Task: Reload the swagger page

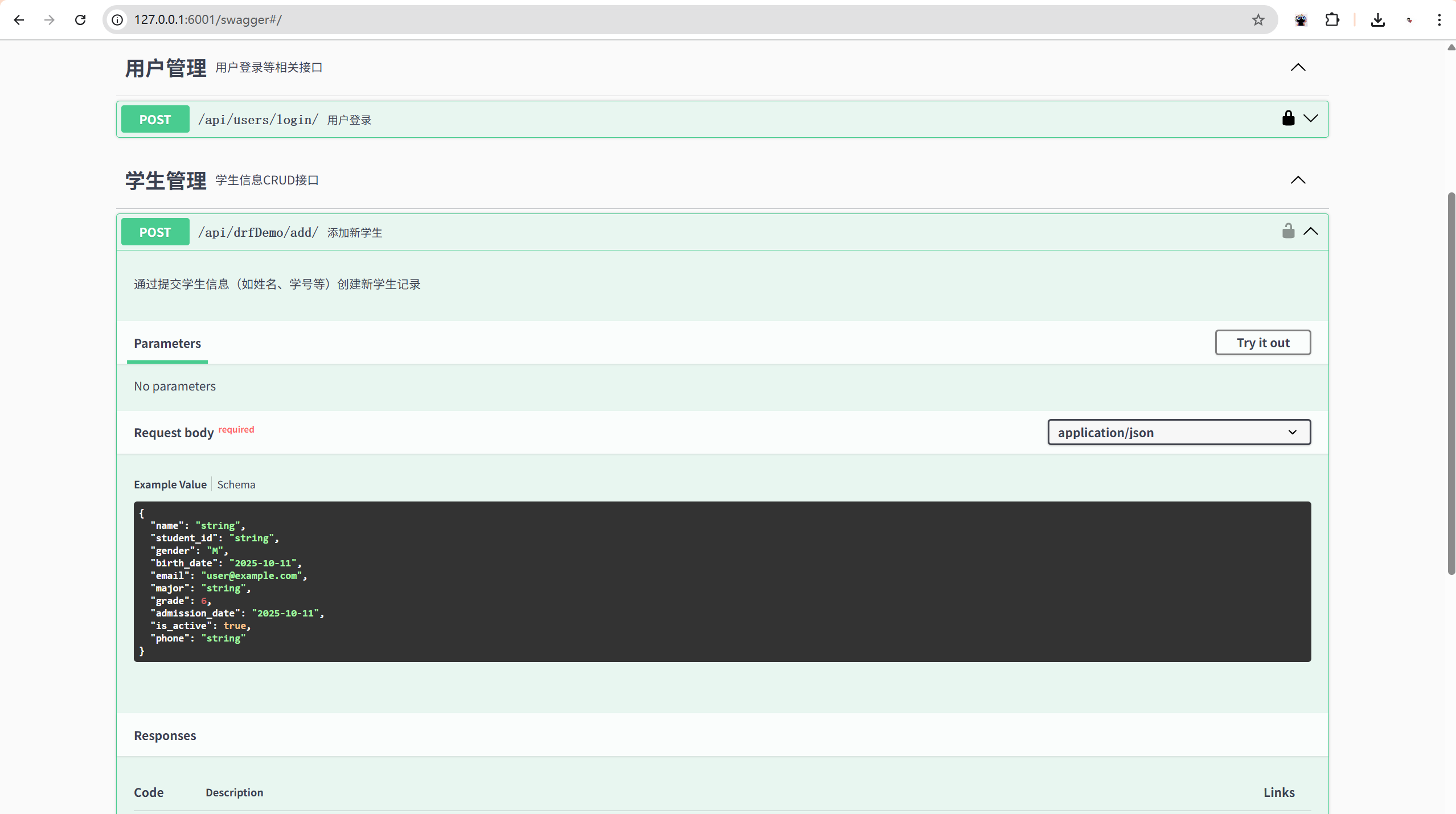Action: (x=80, y=20)
